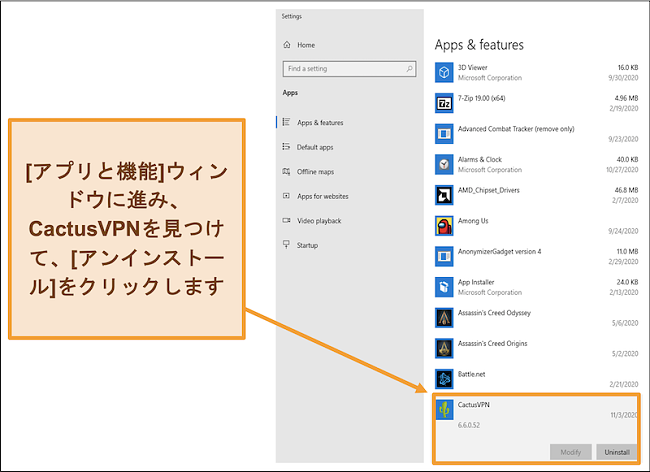Open the Home settings page
Screen dimensions: 650x472
pos(306,45)
